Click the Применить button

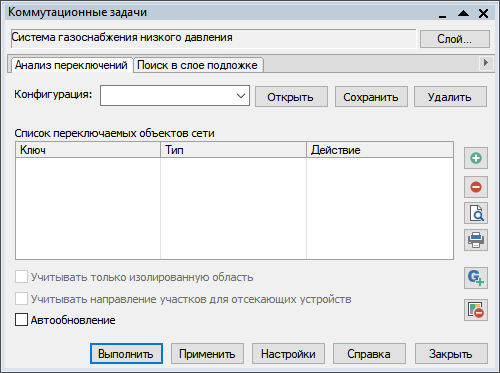[207, 354]
